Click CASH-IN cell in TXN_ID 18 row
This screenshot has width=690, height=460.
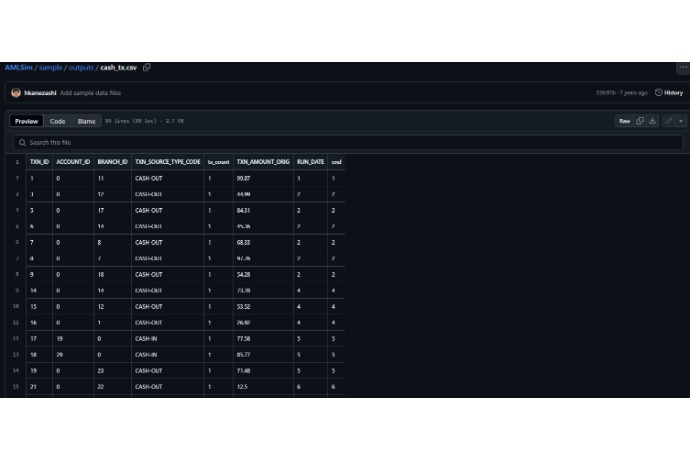coord(168,355)
